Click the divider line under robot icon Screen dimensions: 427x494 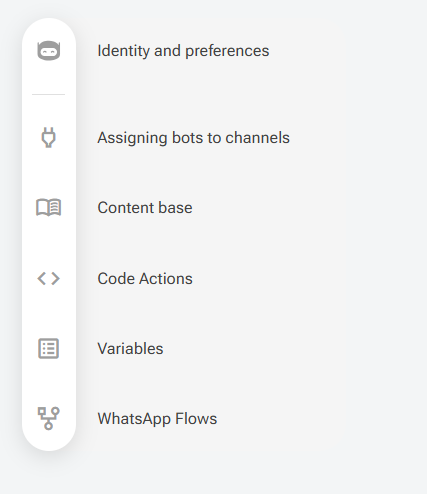[x=49, y=94]
